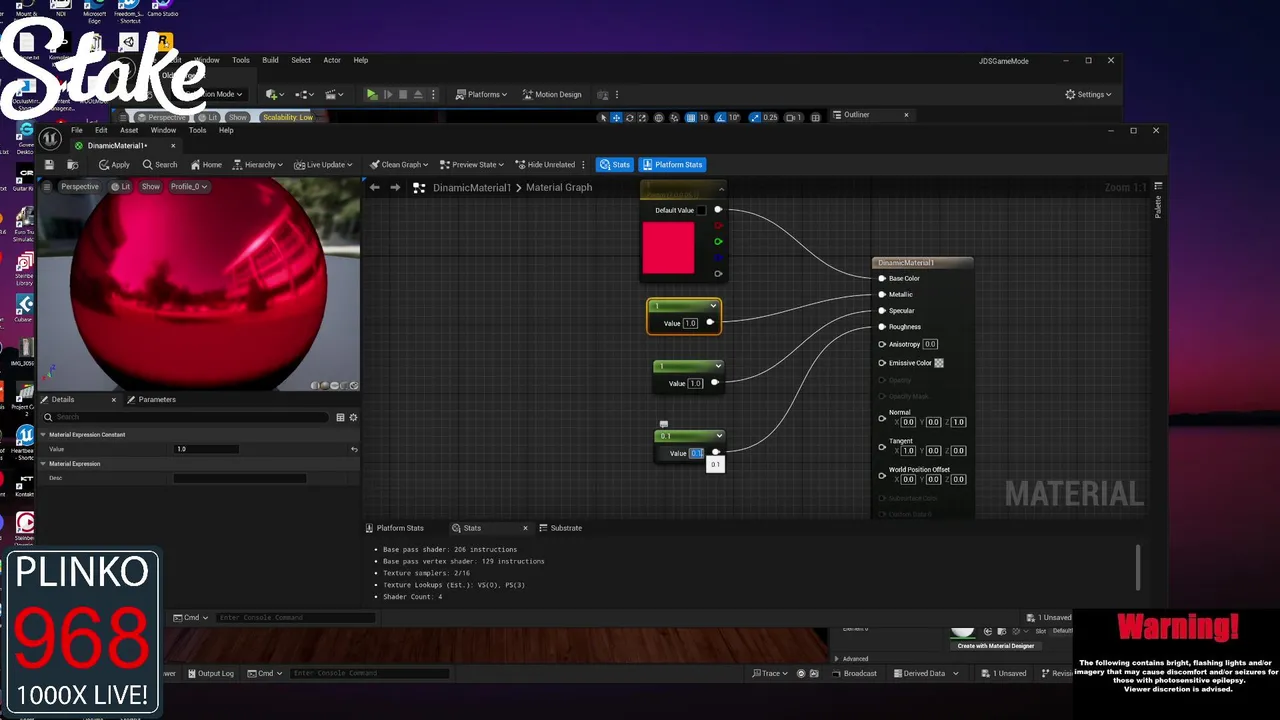Click the Derived Data button
Viewport: 1280px width, 720px height.
[925, 673]
